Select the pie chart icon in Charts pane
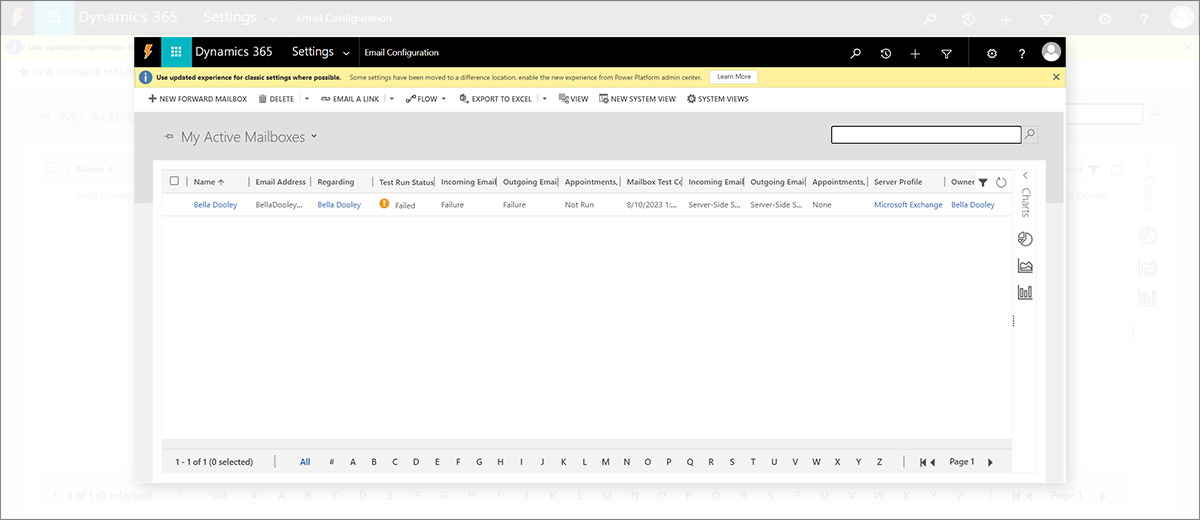Screen dimensions: 1200x520 pos(1025,239)
